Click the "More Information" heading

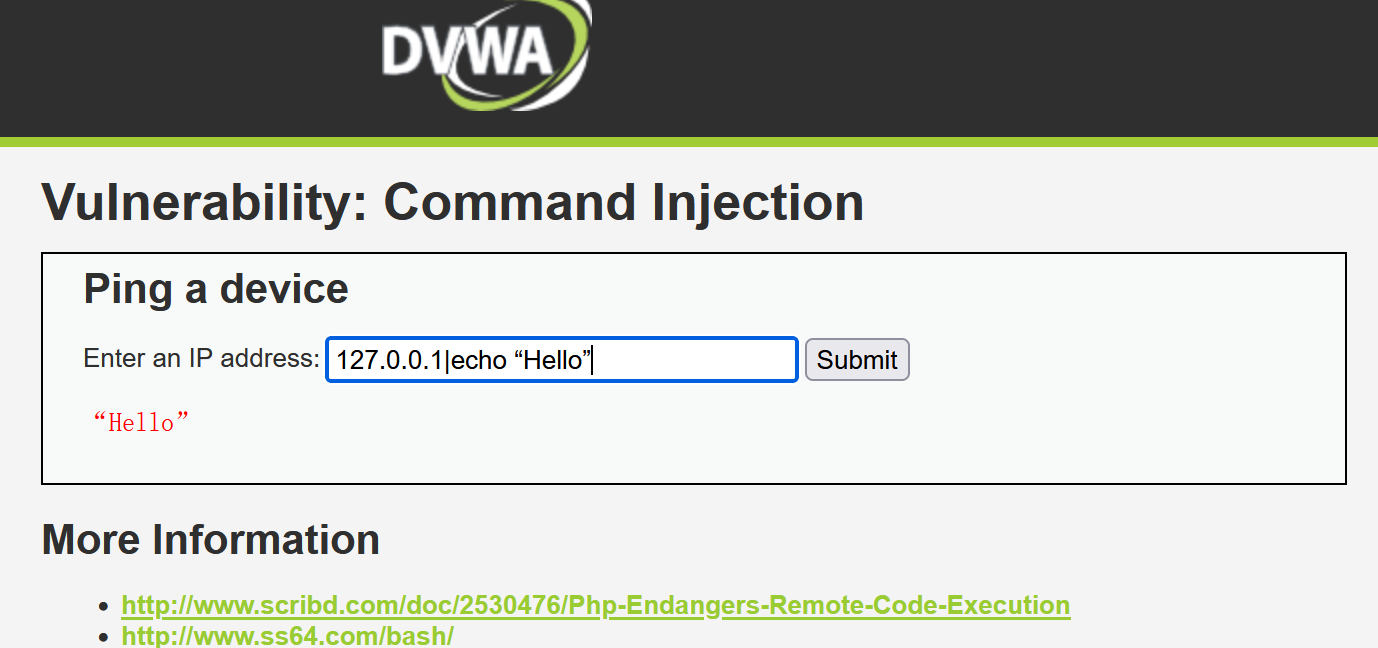pyautogui.click(x=210, y=540)
